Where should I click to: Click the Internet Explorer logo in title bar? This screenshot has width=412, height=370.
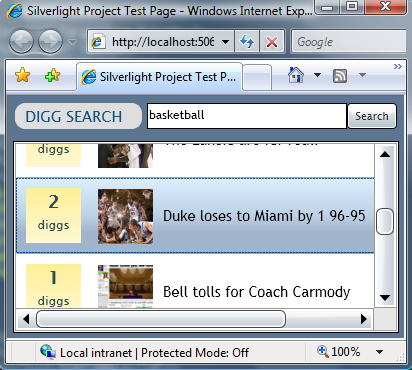15,11
